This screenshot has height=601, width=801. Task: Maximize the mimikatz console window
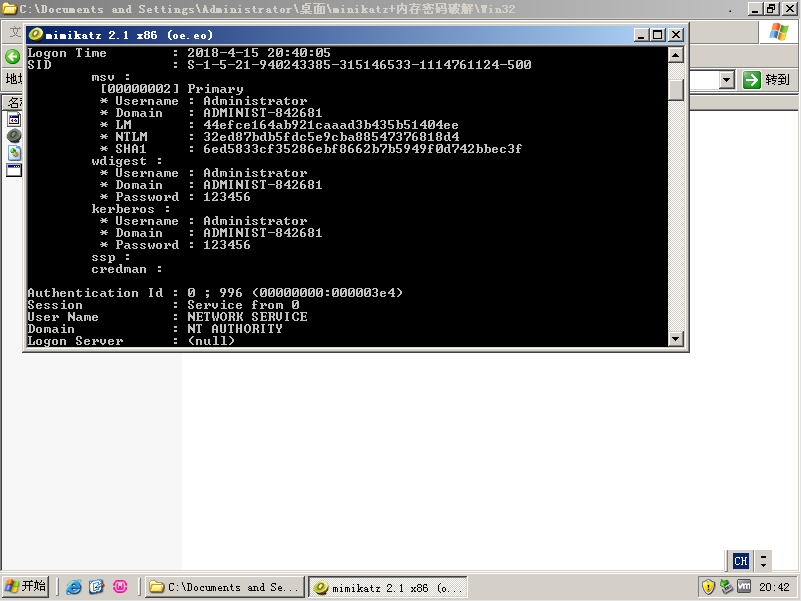(x=658, y=34)
